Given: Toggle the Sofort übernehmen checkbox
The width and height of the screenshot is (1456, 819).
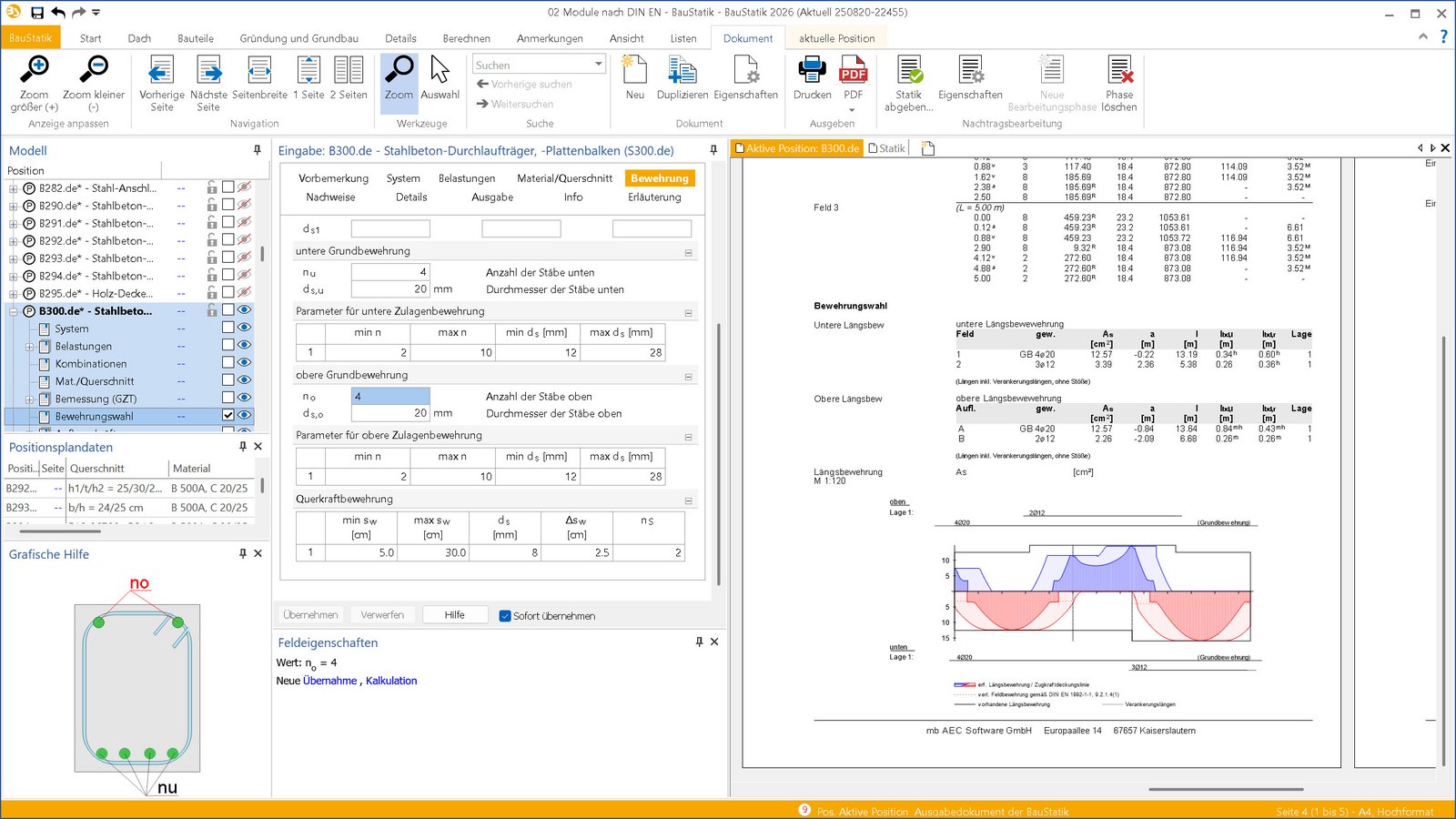Looking at the screenshot, I should [x=505, y=616].
